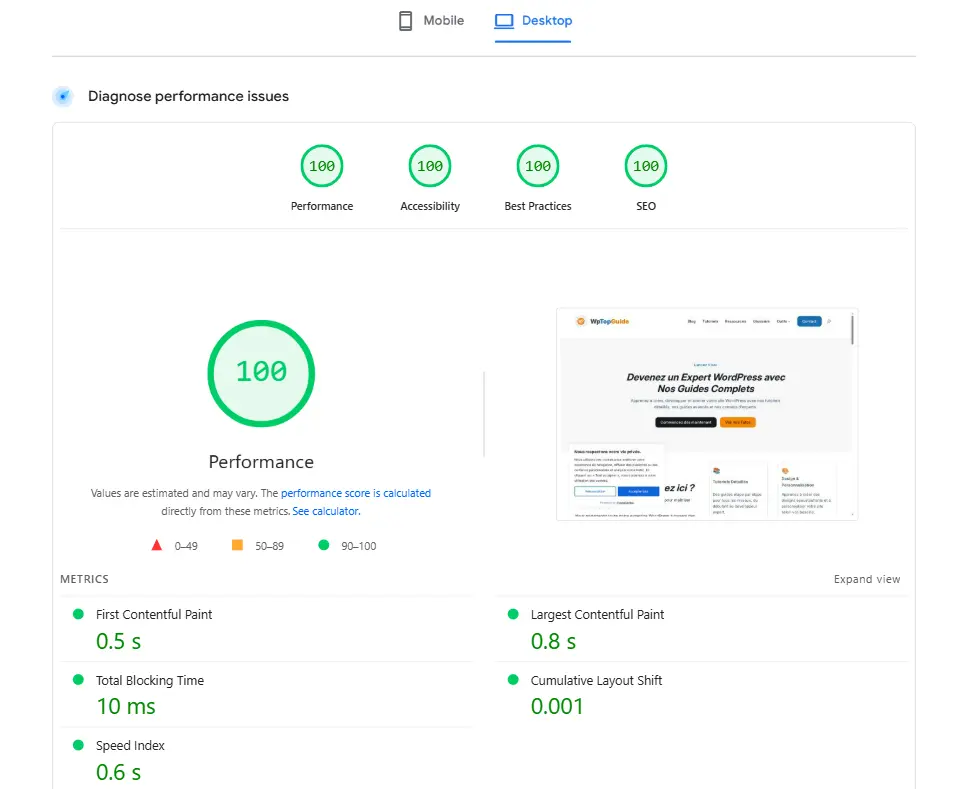Click the Diagnose performance issues icon
Image resolution: width=960 pixels, height=789 pixels.
coord(62,96)
